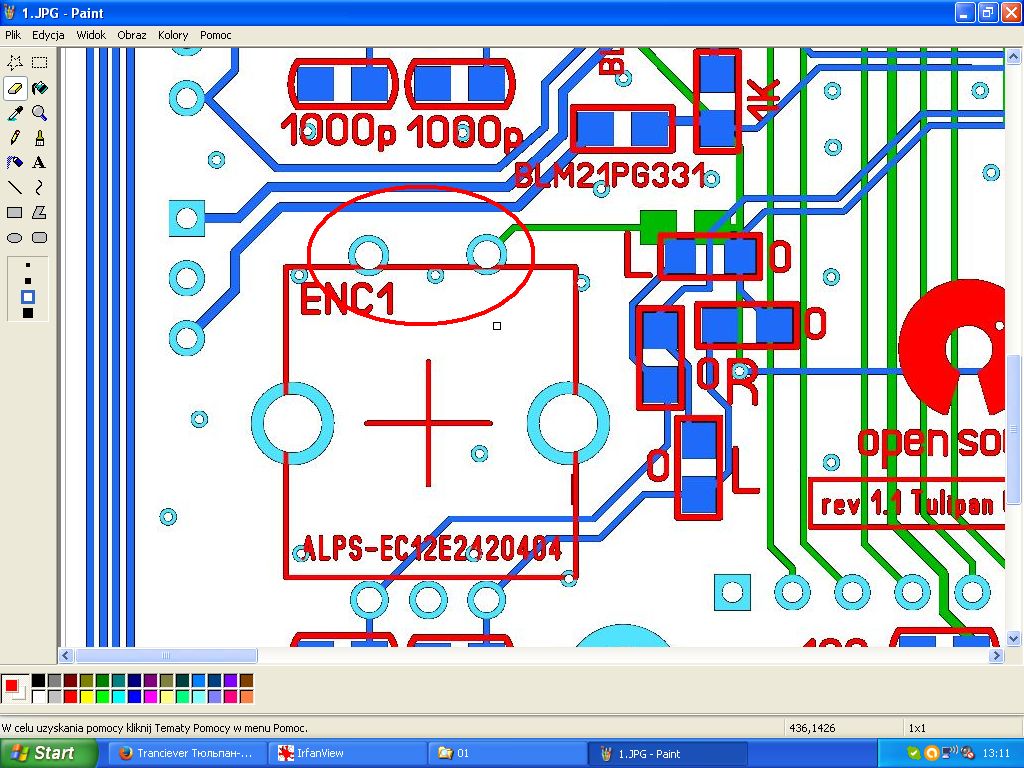Select the Curve tool
This screenshot has width=1024, height=768.
pyautogui.click(x=39, y=188)
